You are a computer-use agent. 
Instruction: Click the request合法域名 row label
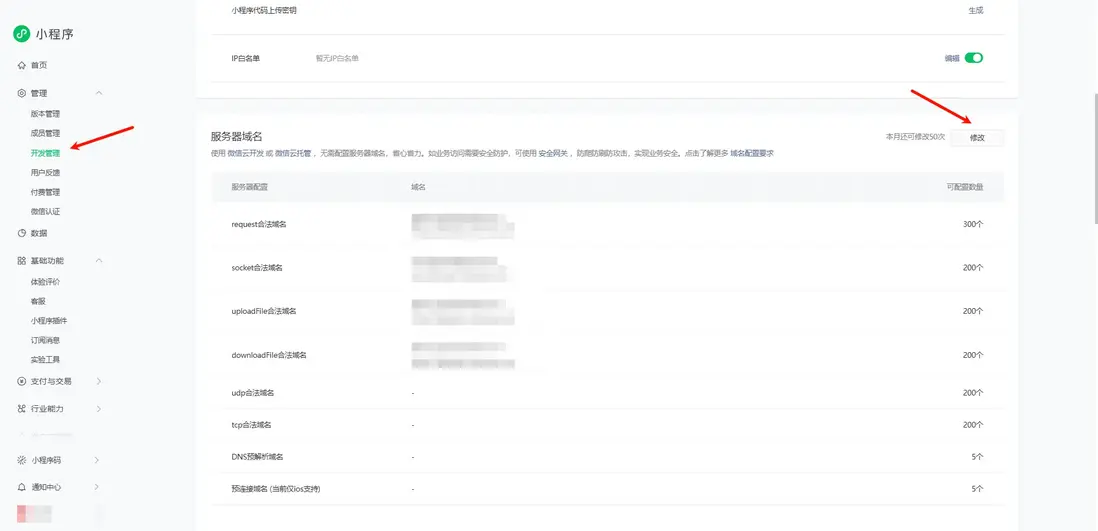pos(259,225)
